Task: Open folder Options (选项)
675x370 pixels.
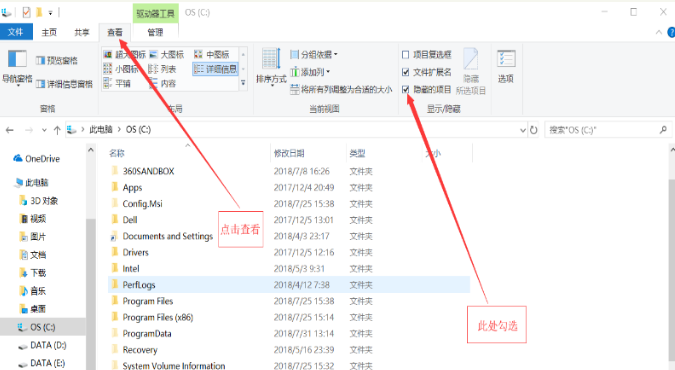Action: tap(506, 66)
